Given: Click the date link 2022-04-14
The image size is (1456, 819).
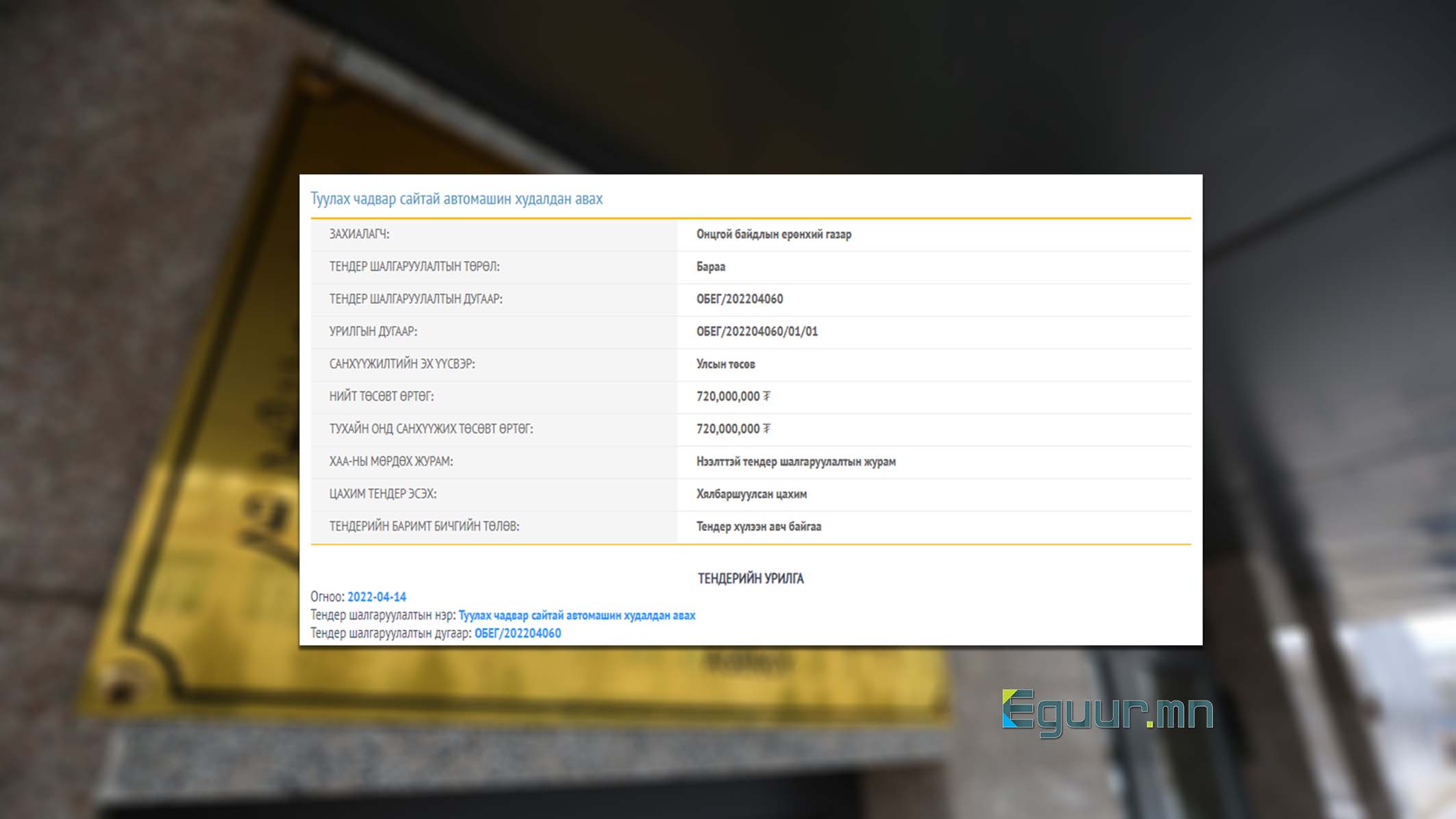Looking at the screenshot, I should coord(376,596).
